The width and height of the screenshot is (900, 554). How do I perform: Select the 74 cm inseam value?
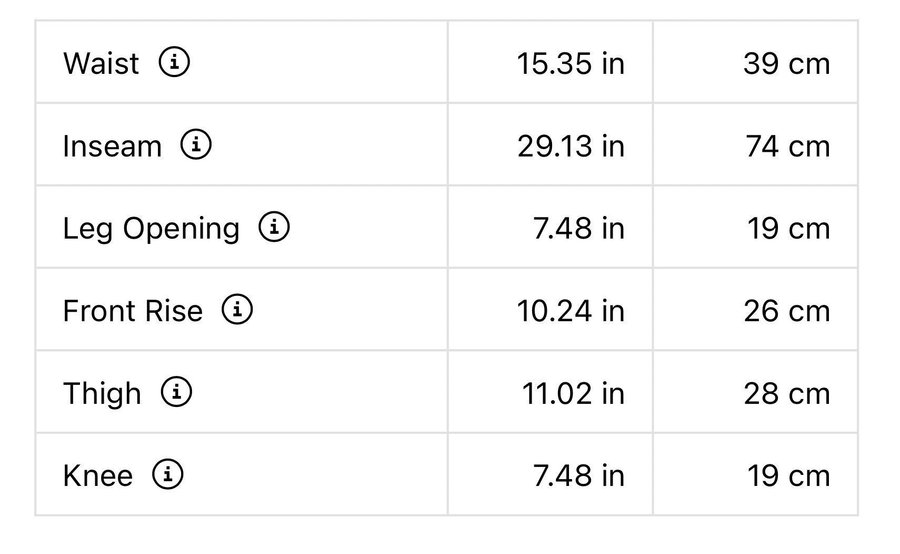coord(787,146)
